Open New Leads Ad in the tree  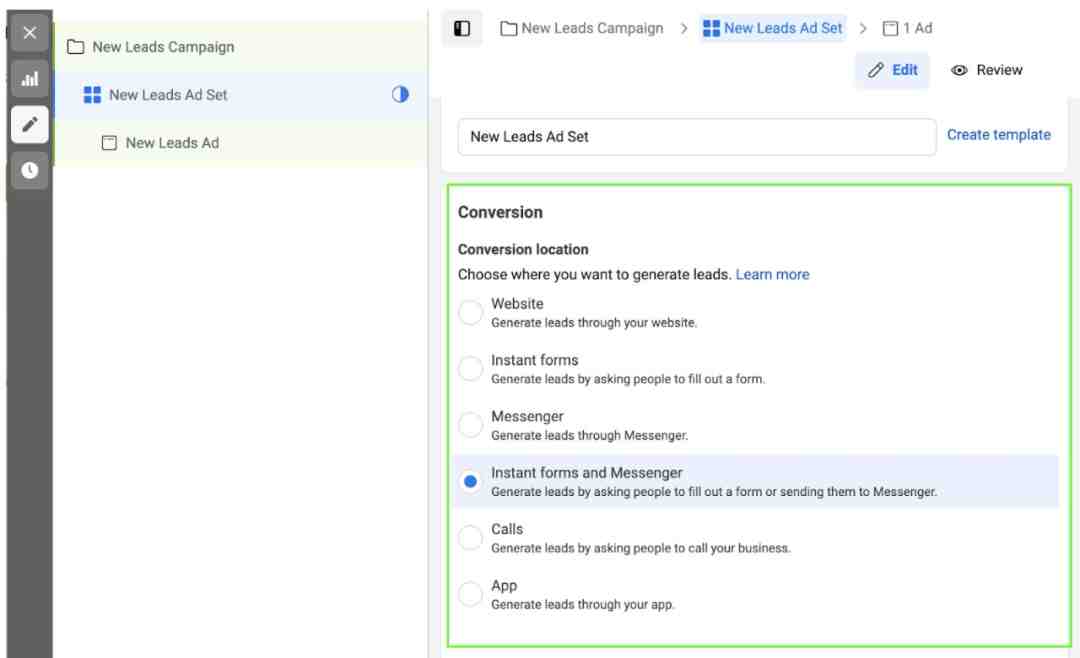pyautogui.click(x=240, y=143)
